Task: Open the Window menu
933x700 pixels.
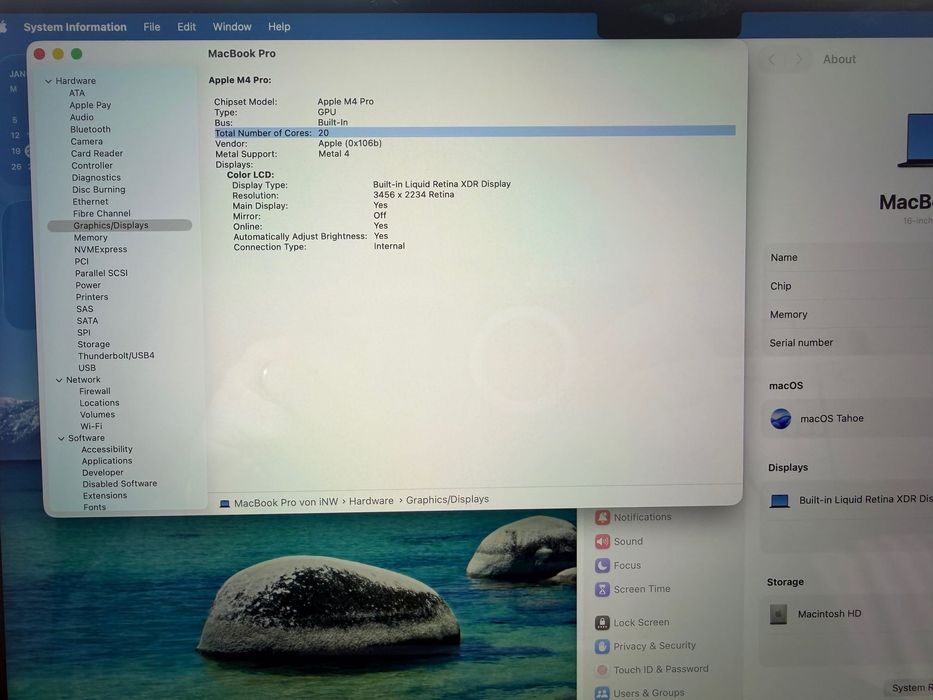Action: (232, 27)
